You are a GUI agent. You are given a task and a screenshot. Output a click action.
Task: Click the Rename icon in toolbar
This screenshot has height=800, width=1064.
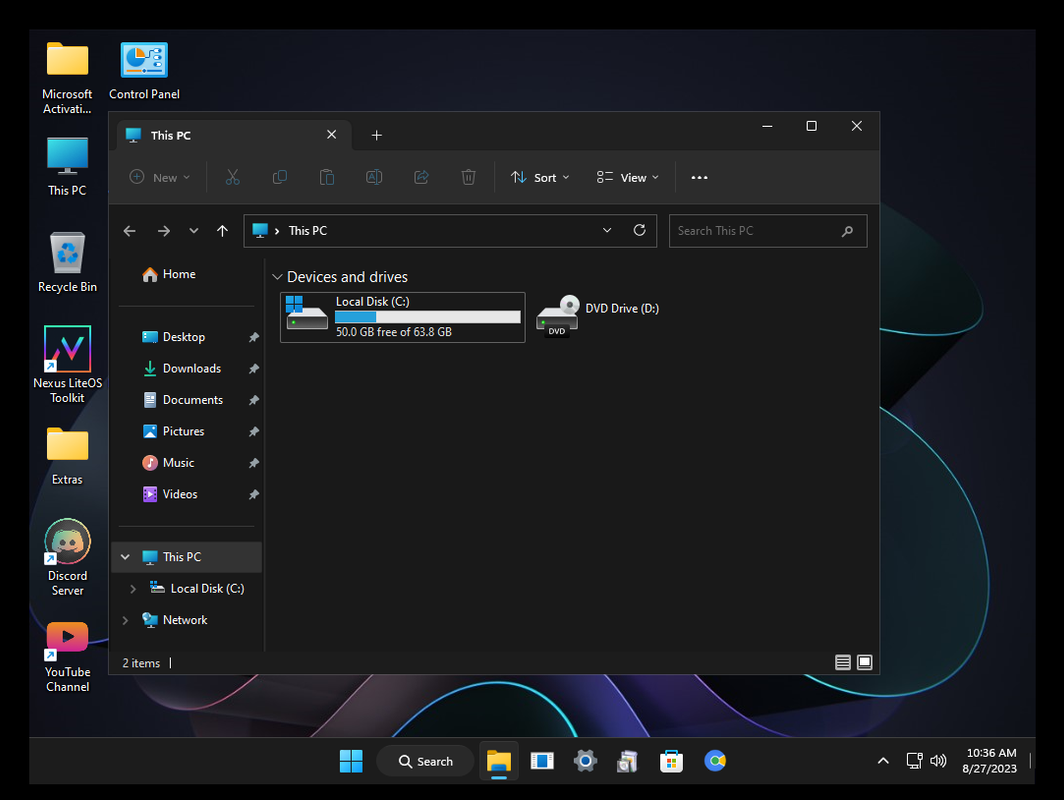(374, 177)
